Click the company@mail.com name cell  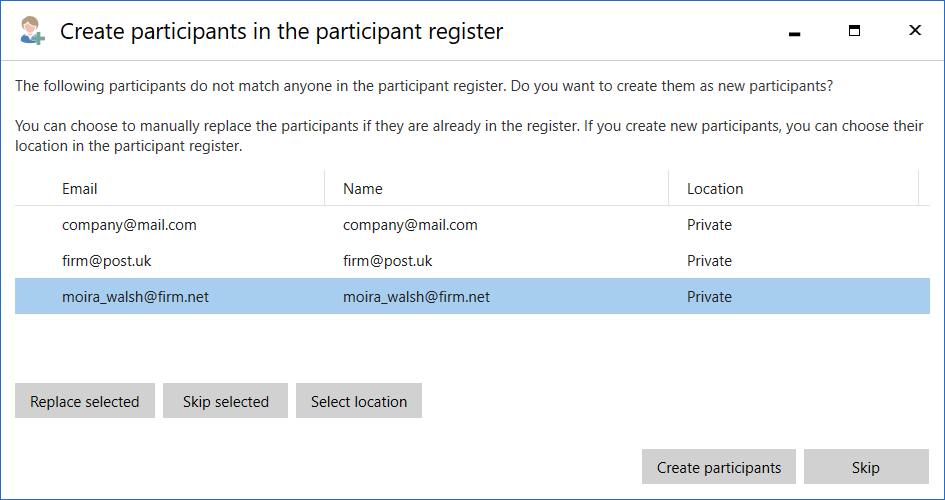(410, 225)
